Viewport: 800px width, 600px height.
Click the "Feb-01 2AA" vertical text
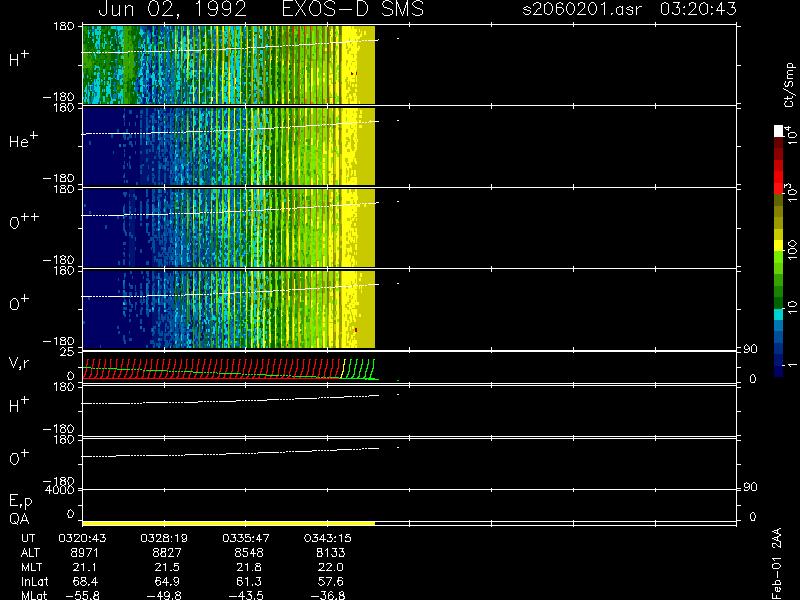point(776,563)
